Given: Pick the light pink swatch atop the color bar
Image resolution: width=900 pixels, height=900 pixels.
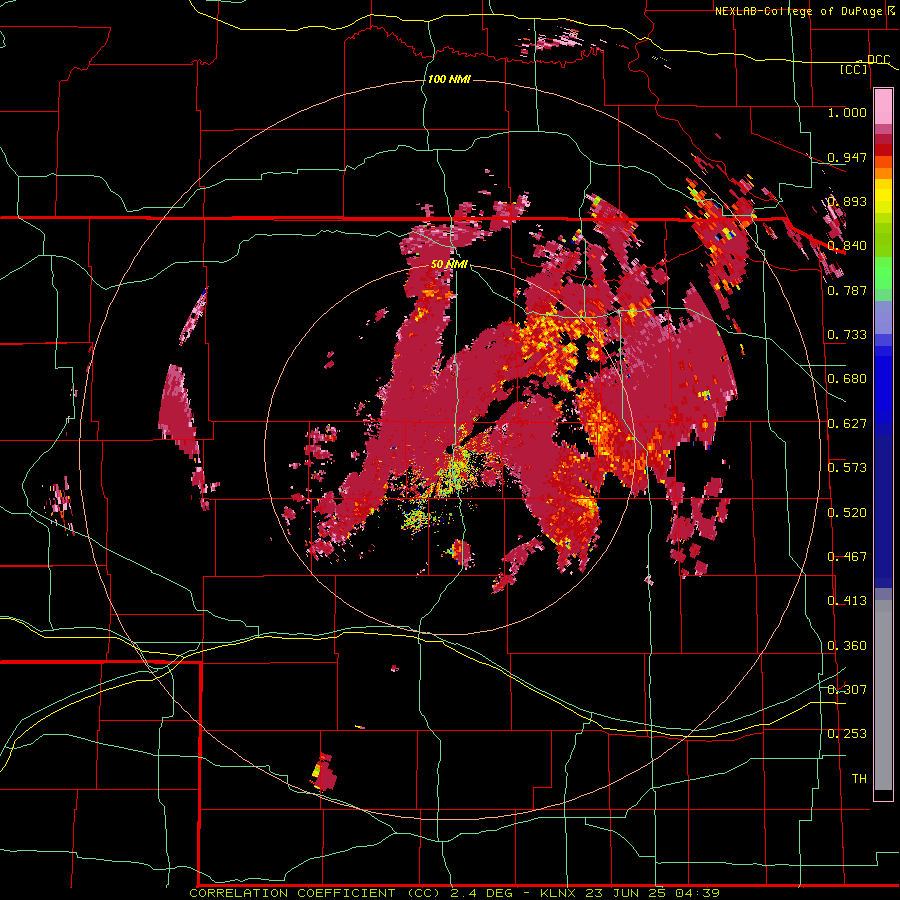Looking at the screenshot, I should pyautogui.click(x=883, y=106).
